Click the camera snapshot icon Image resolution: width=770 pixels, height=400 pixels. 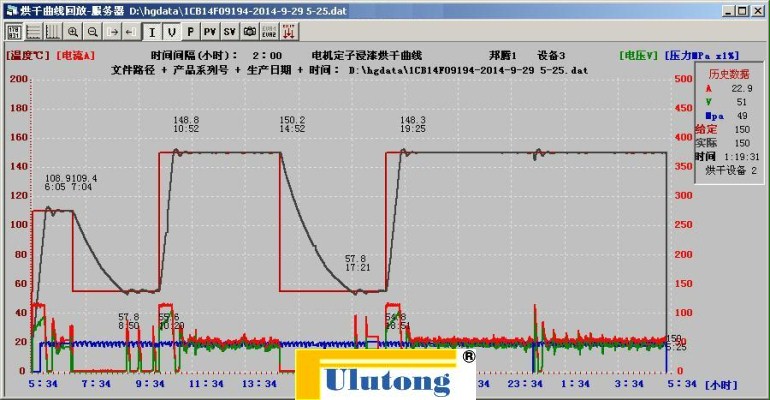[249, 32]
